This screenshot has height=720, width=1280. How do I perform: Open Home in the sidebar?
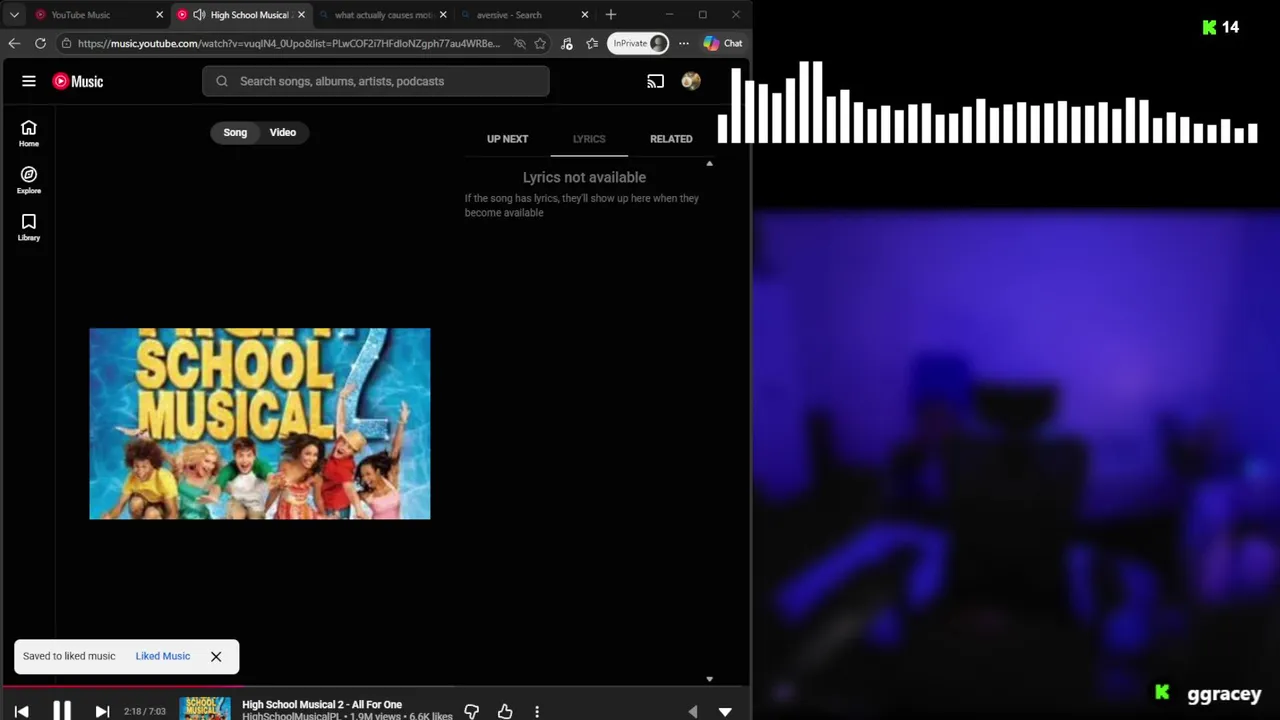click(x=29, y=133)
